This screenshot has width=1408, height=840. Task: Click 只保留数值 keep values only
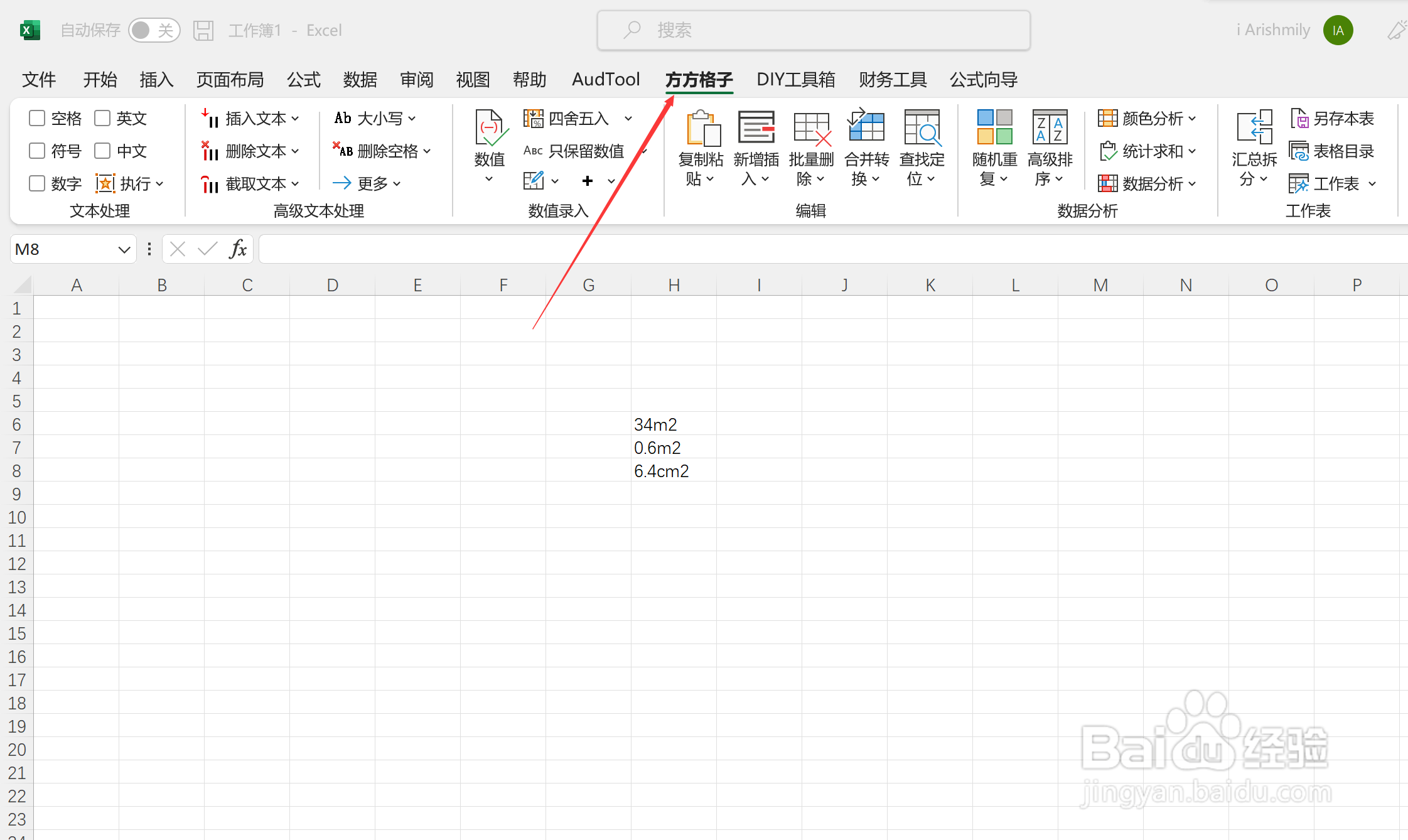click(574, 151)
